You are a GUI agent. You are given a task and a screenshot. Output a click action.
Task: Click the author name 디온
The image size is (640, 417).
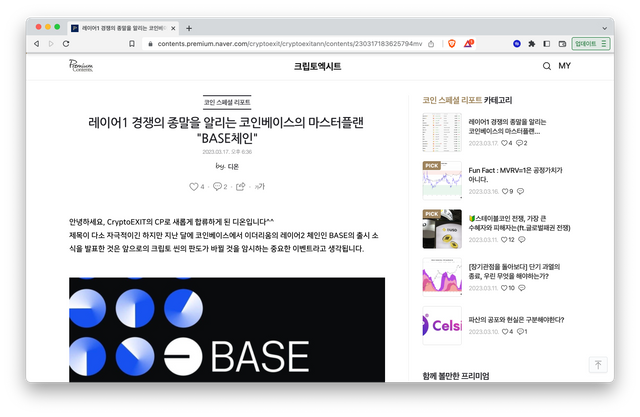tap(233, 166)
